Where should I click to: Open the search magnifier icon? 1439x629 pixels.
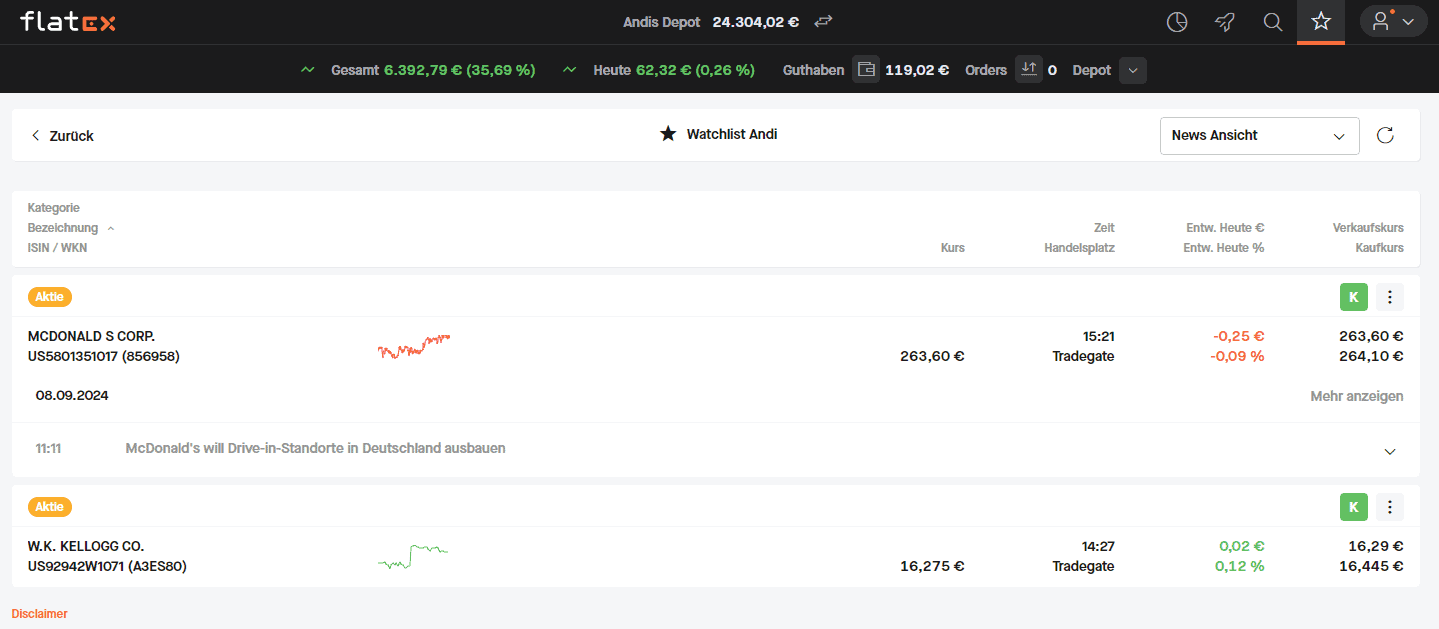(x=1273, y=22)
